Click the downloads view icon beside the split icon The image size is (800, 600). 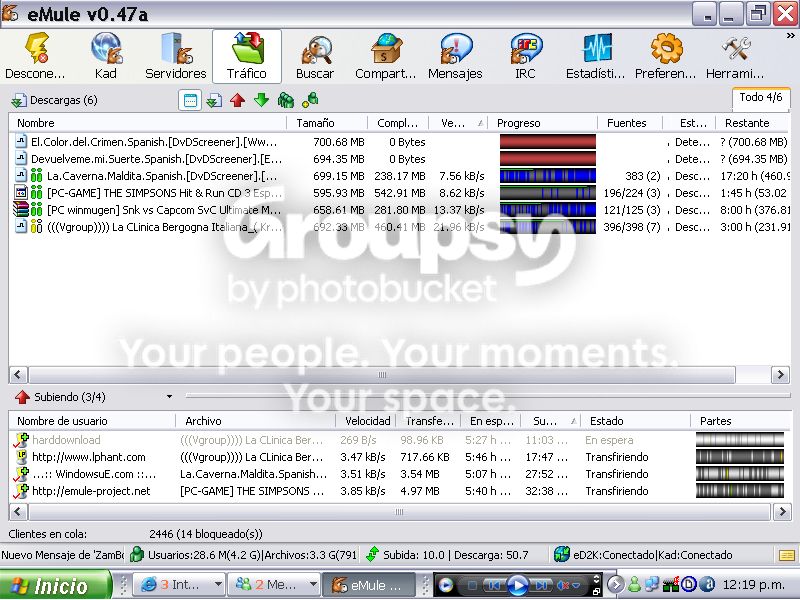[214, 100]
